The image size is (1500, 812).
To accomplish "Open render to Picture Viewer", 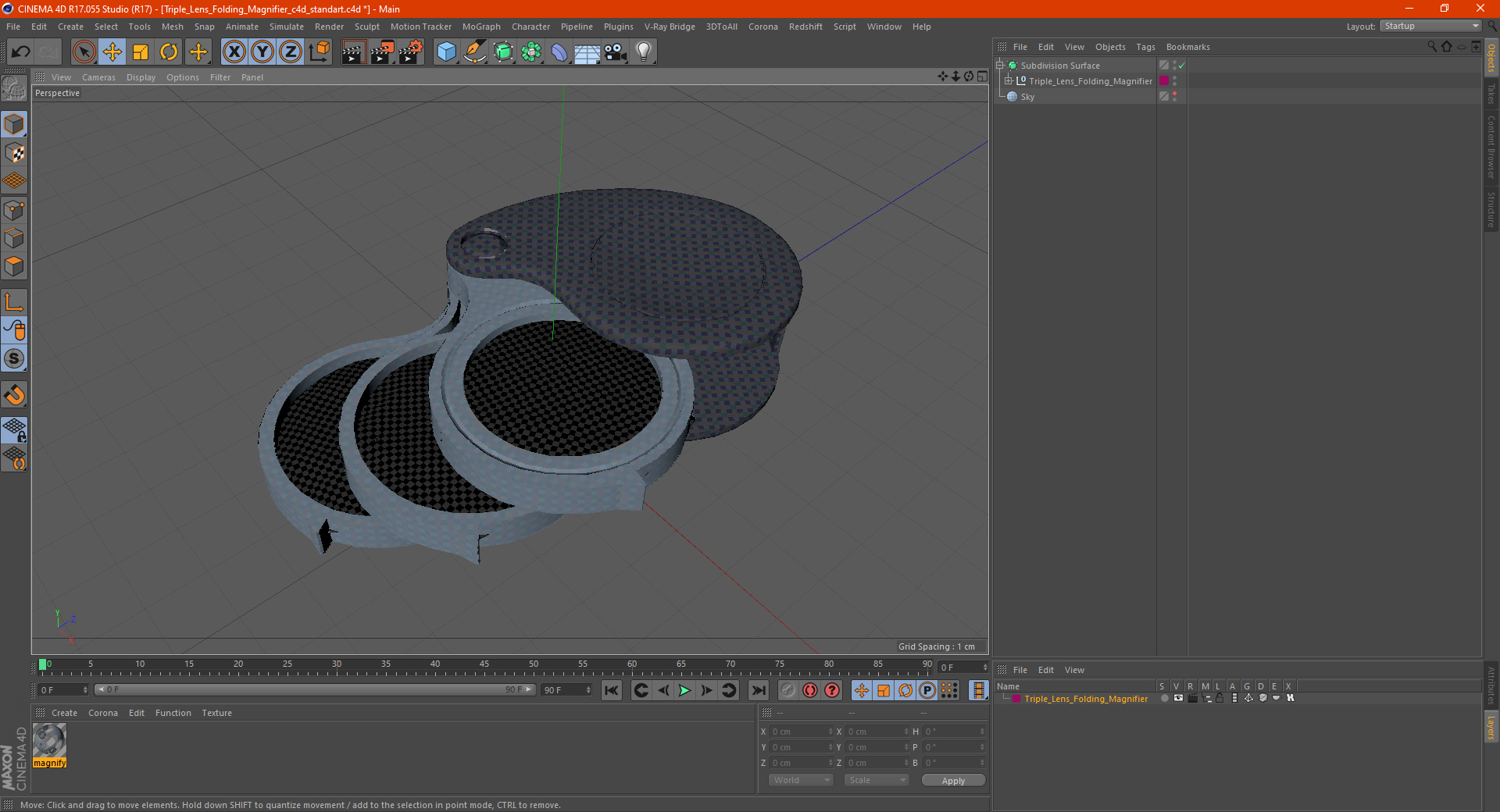I will (382, 52).
